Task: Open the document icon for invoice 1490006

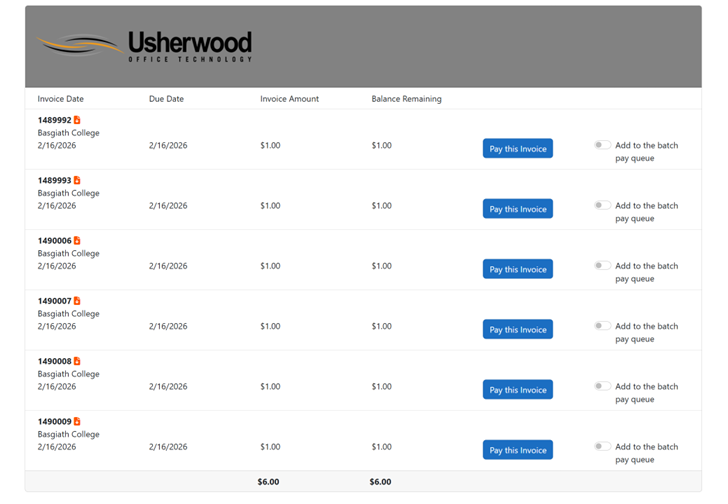Action: (x=77, y=241)
